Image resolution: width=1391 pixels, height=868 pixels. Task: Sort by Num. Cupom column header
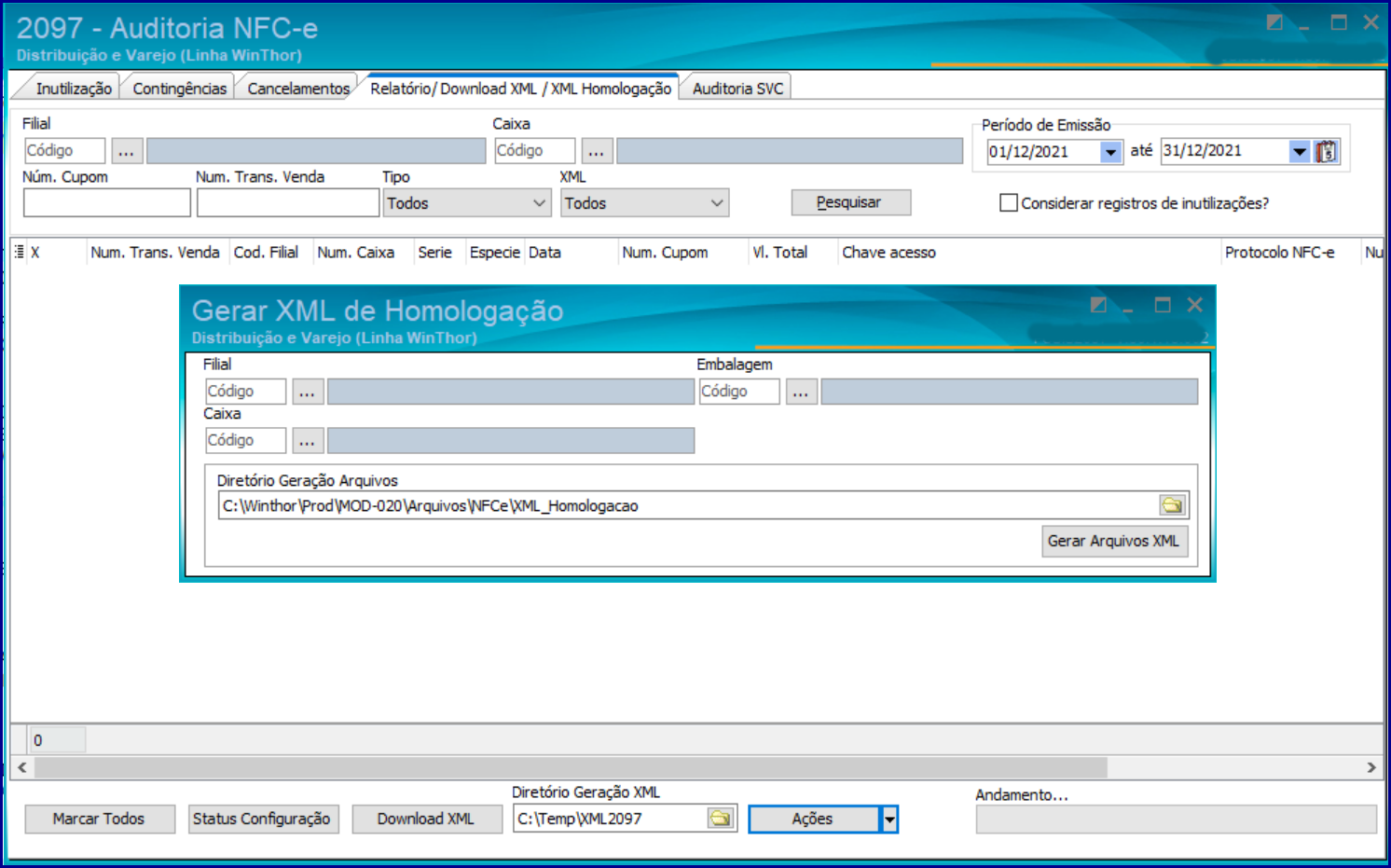pyautogui.click(x=666, y=253)
